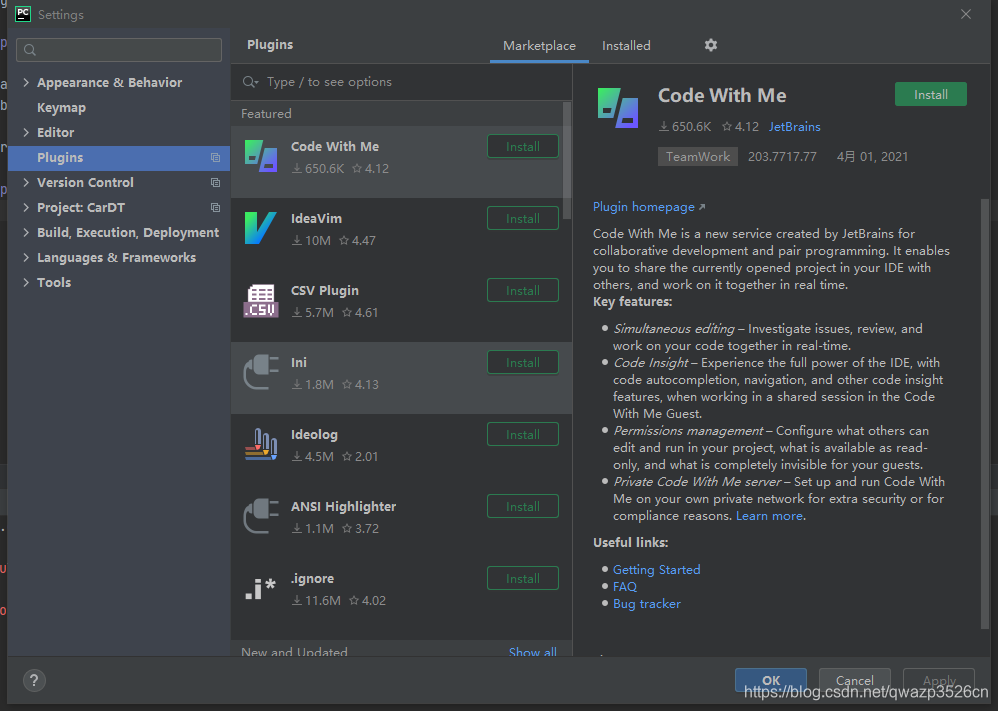Click the Cancel button
The height and width of the screenshot is (711, 998).
(854, 680)
